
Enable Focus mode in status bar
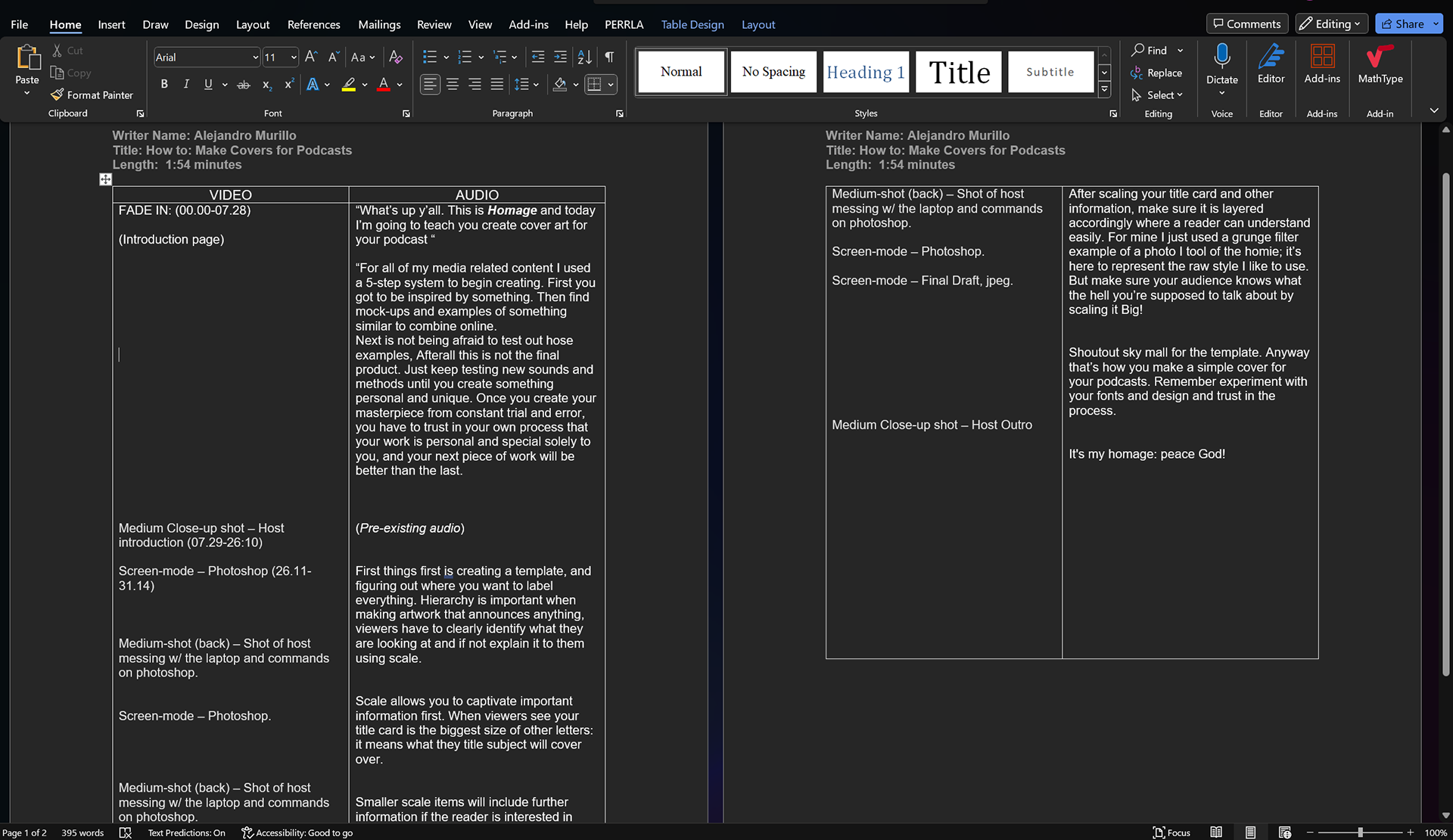(x=1171, y=832)
